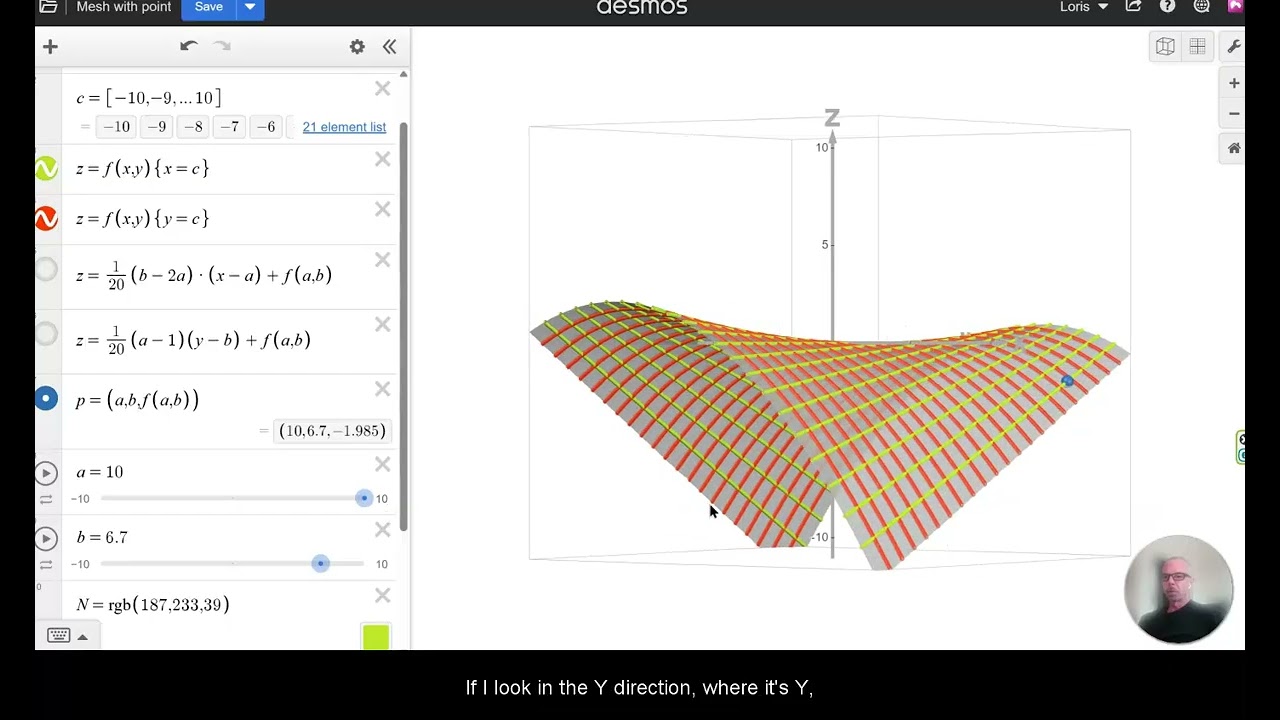1280x720 pixels.
Task: Click the expression list scrollbar
Action: (403, 326)
